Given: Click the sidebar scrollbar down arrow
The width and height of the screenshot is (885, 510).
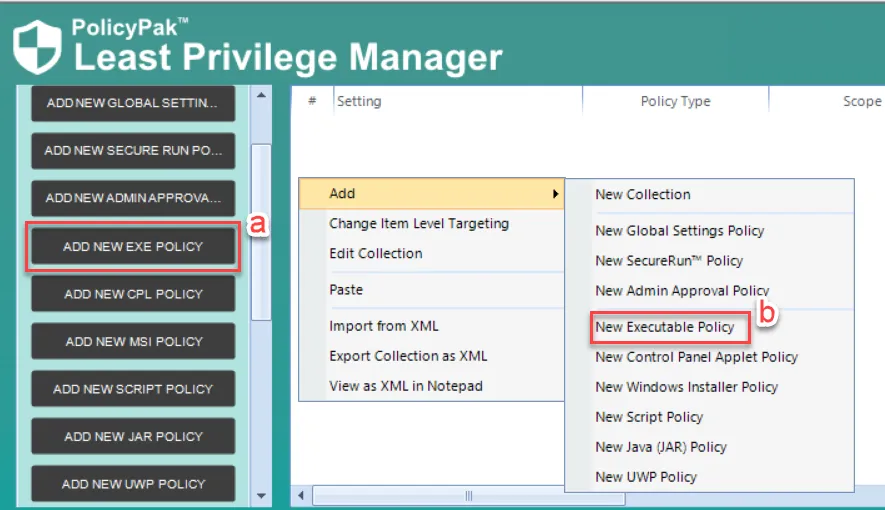Looking at the screenshot, I should (x=261, y=495).
